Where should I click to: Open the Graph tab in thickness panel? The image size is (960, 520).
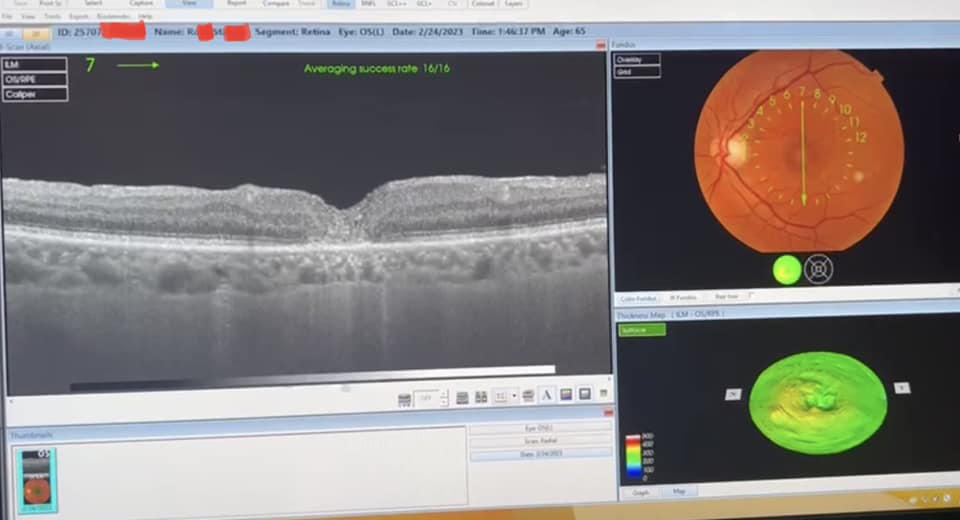click(640, 492)
